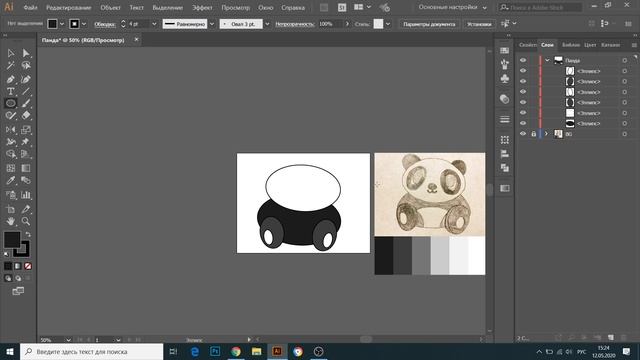Open the Обводка stroke options link
Screen dimensions: 640x360
tap(105, 24)
